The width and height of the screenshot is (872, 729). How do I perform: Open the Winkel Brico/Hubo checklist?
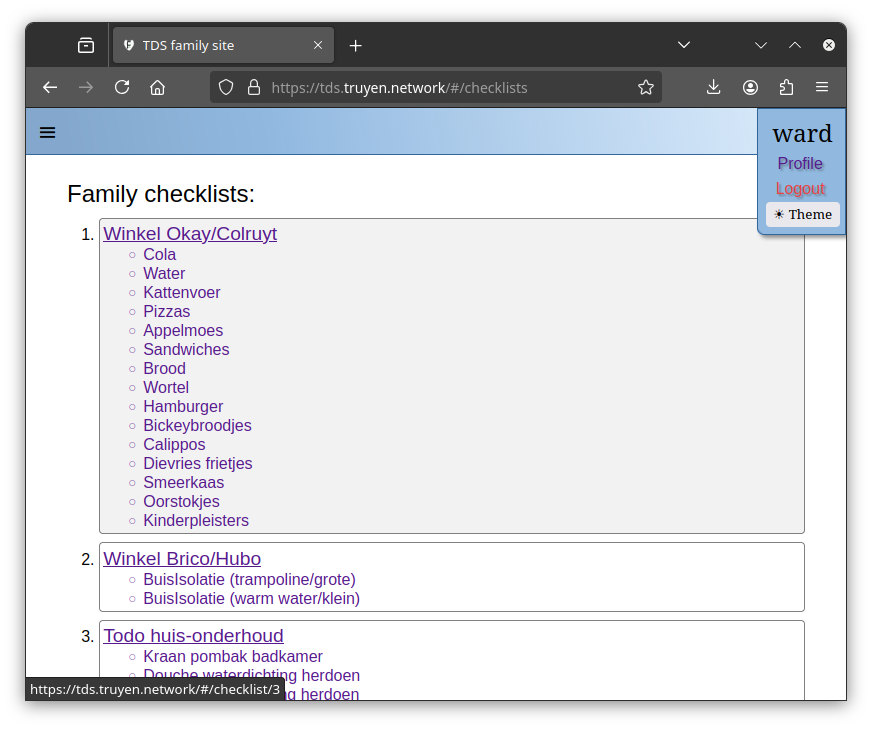click(x=181, y=559)
